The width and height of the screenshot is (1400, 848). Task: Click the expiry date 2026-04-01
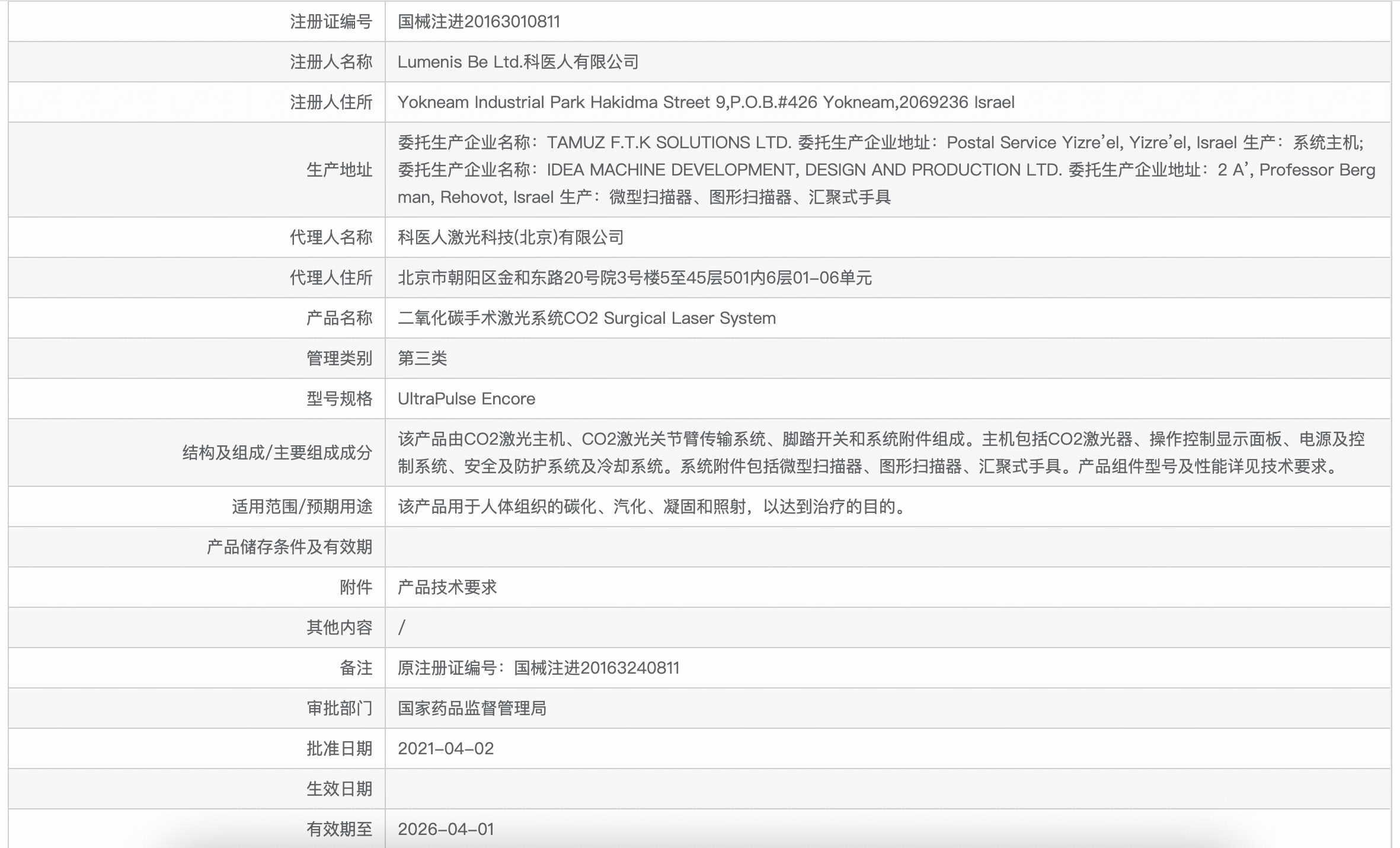pos(446,829)
